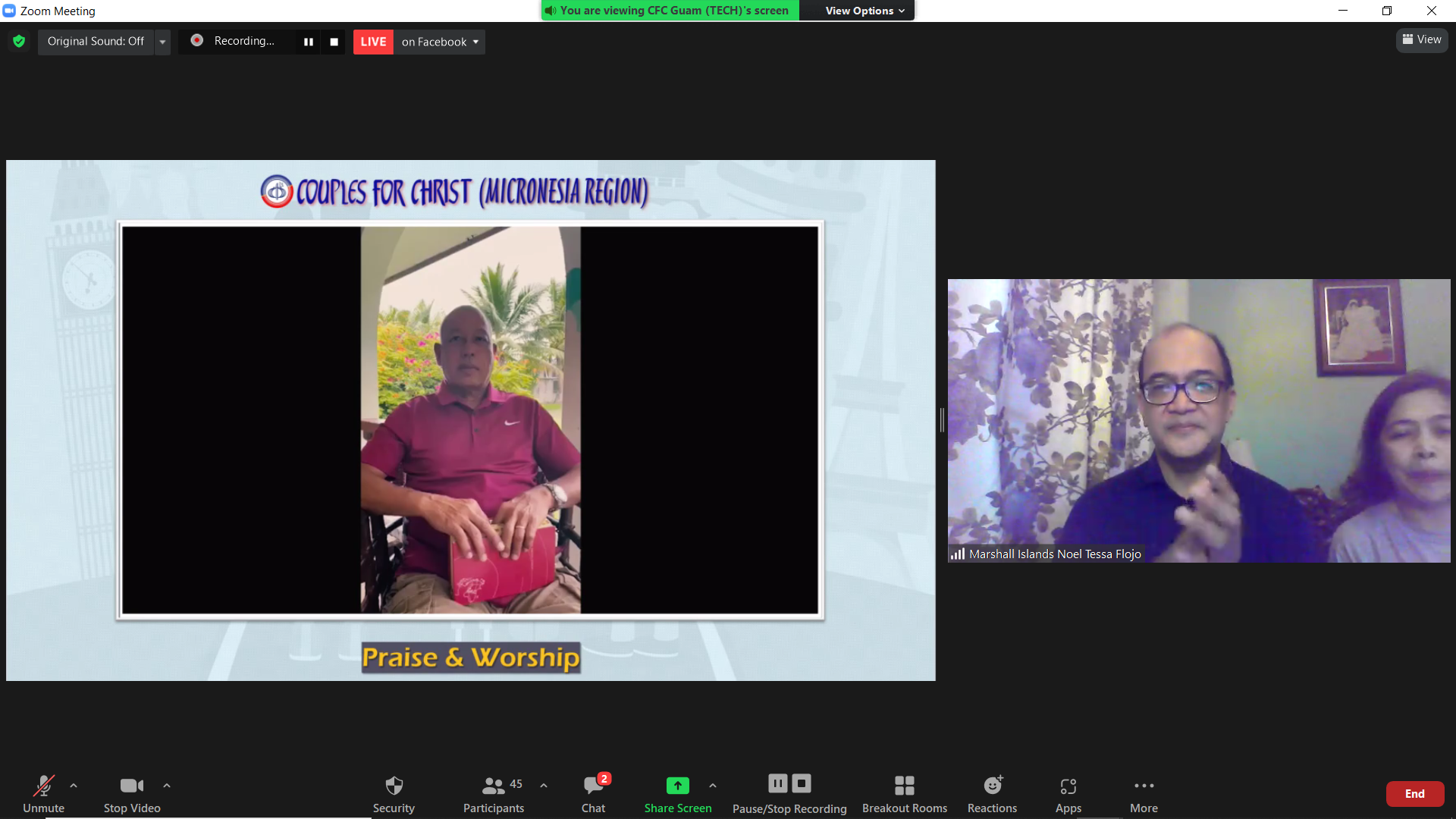Toggle Original Sound off button

tap(96, 41)
